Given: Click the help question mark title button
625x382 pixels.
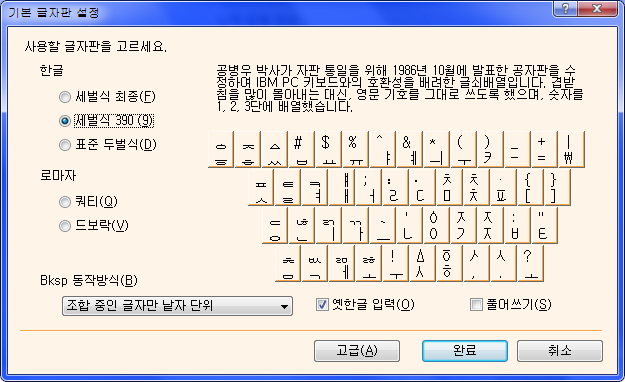Looking at the screenshot, I should (x=565, y=8).
